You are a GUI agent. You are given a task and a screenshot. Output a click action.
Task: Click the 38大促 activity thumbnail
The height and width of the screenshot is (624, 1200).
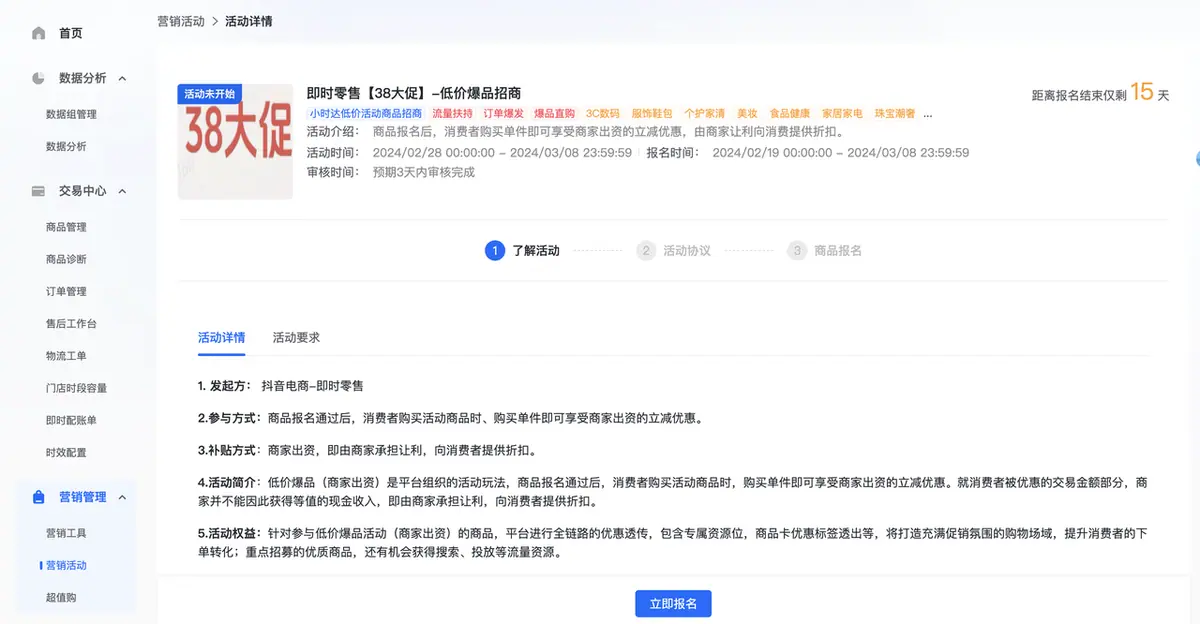(235, 141)
